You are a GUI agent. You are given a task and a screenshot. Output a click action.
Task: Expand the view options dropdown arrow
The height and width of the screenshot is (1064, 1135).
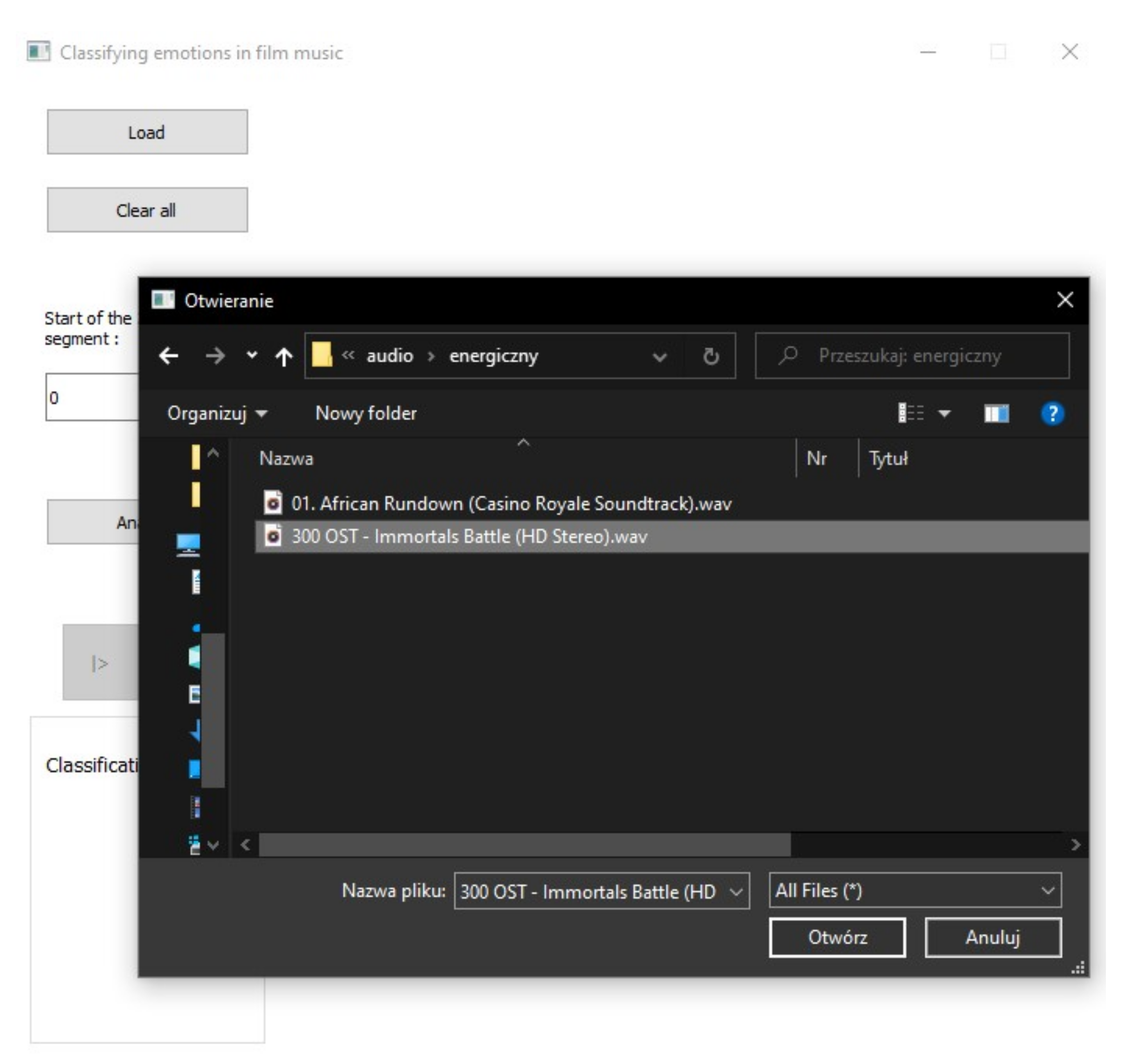tap(944, 413)
